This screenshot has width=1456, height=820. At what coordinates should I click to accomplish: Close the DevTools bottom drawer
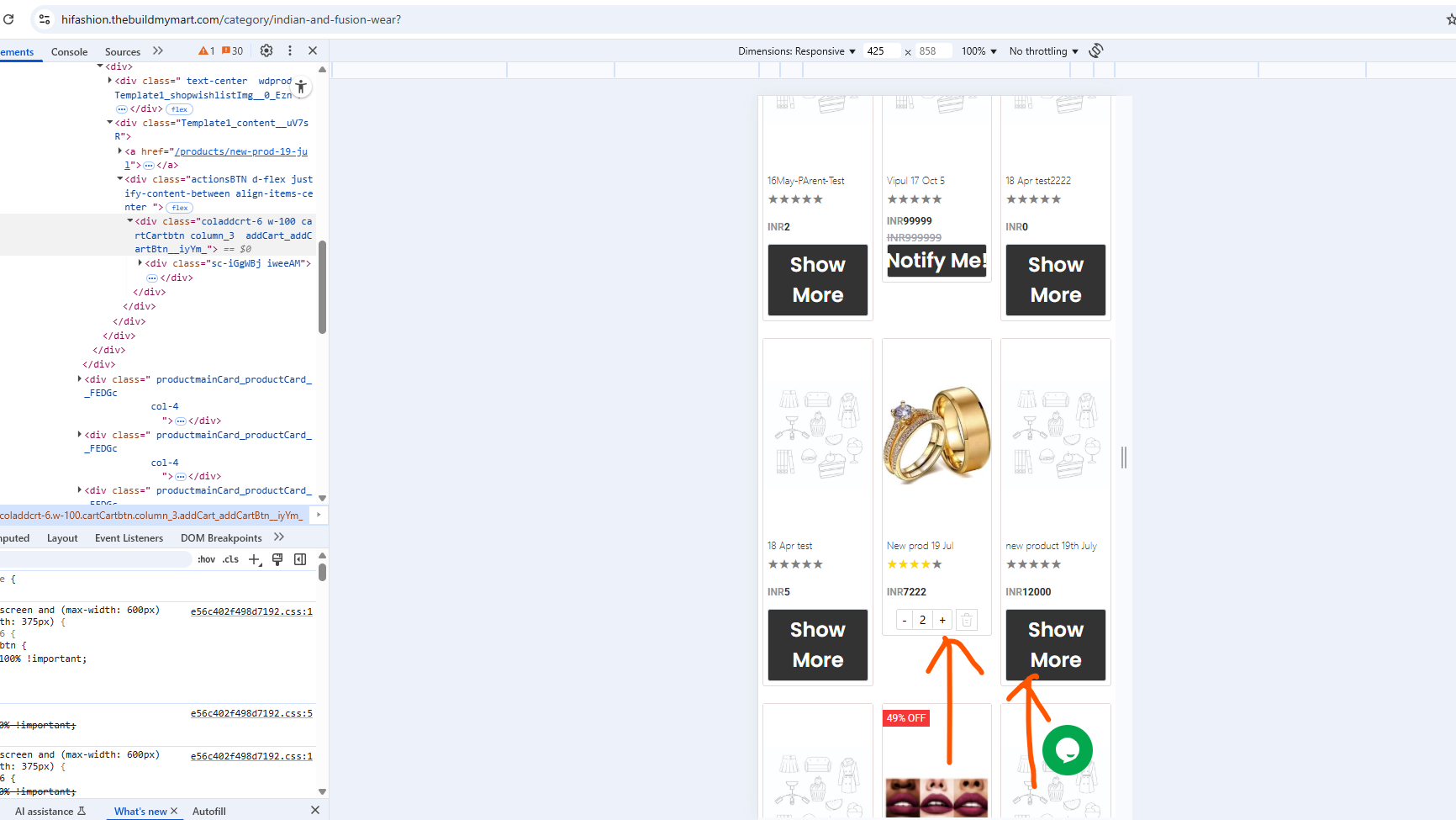(x=315, y=810)
